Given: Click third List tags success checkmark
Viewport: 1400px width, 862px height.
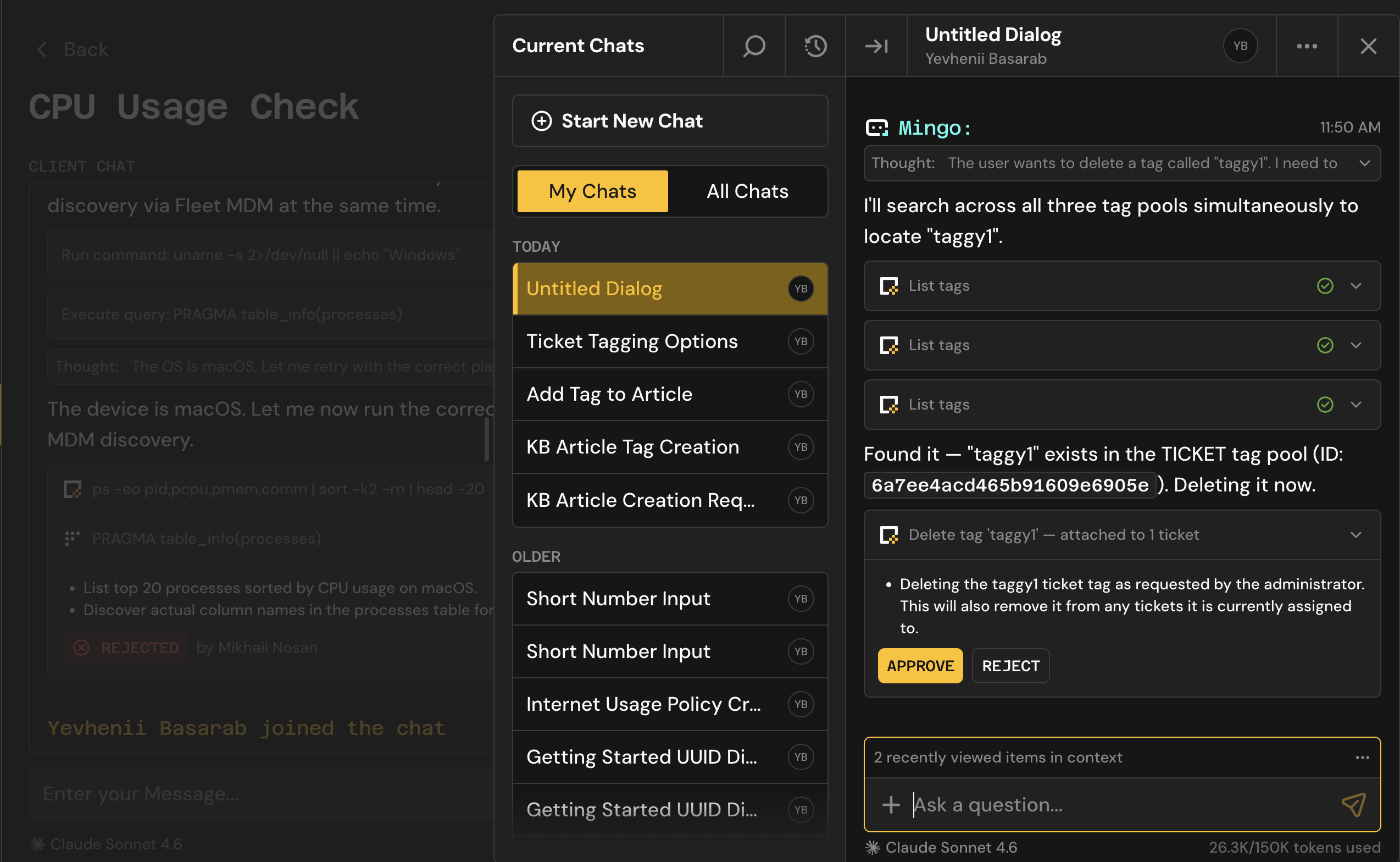Looking at the screenshot, I should [1325, 404].
